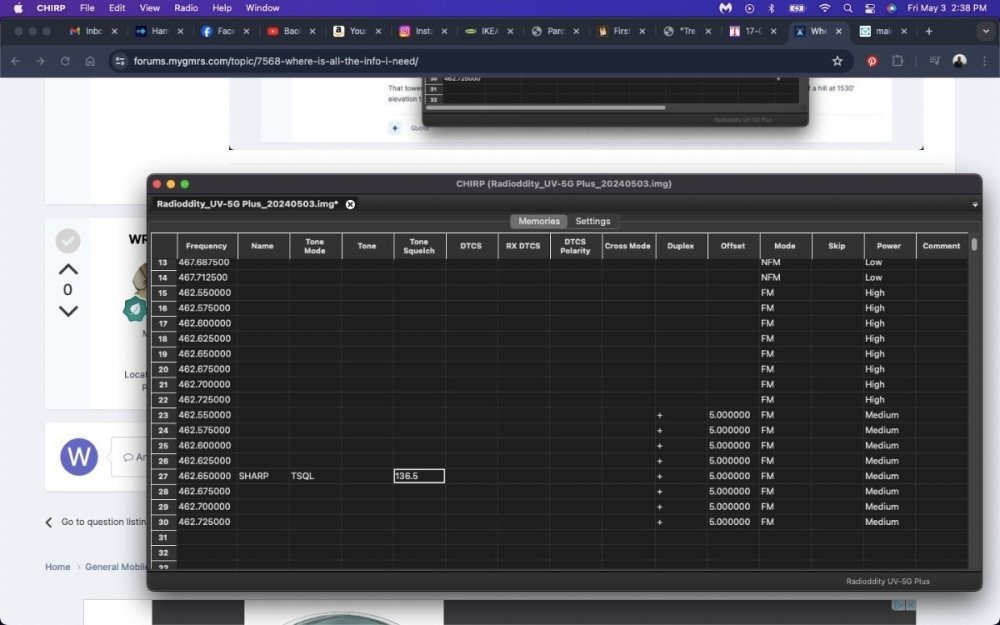The image size is (1000, 625).
Task: Open a new browser tab
Action: [929, 31]
